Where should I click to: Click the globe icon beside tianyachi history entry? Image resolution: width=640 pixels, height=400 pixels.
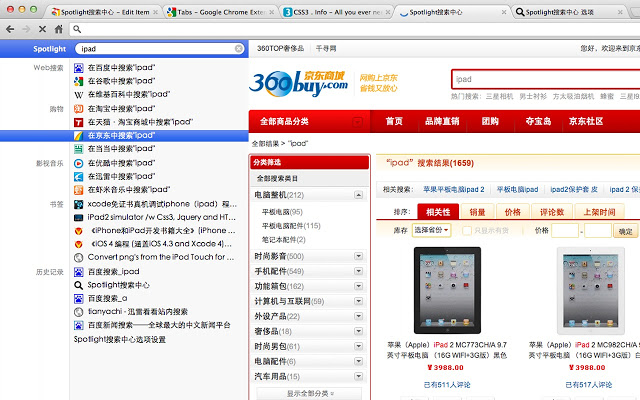pos(78,312)
